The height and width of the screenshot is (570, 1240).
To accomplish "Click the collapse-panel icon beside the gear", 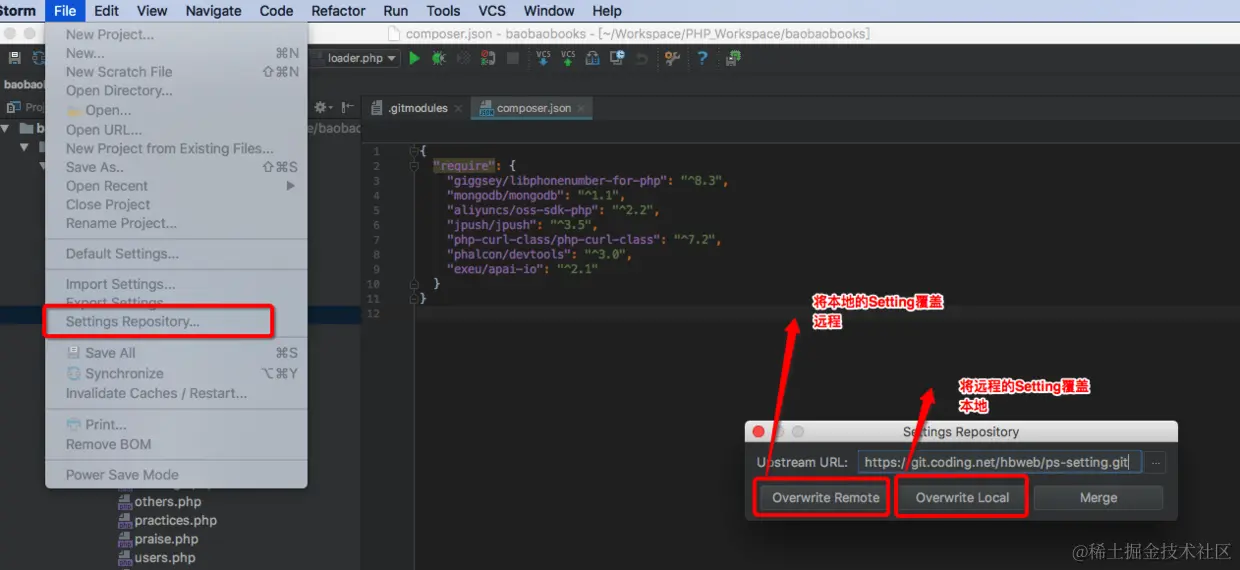I will click(347, 107).
